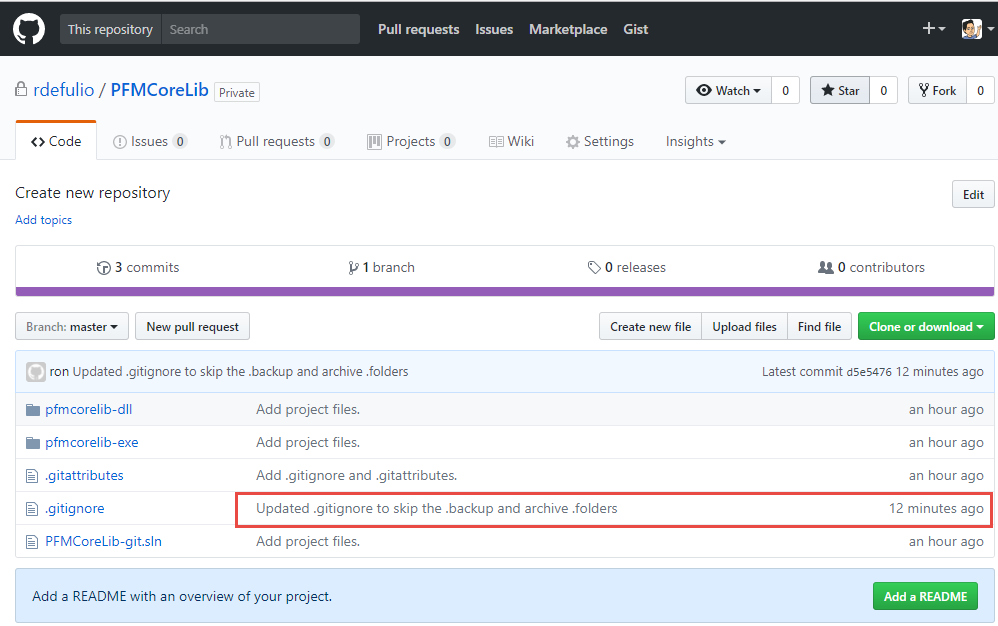View the 0 contributors page
The width and height of the screenshot is (998, 626).
tap(871, 268)
